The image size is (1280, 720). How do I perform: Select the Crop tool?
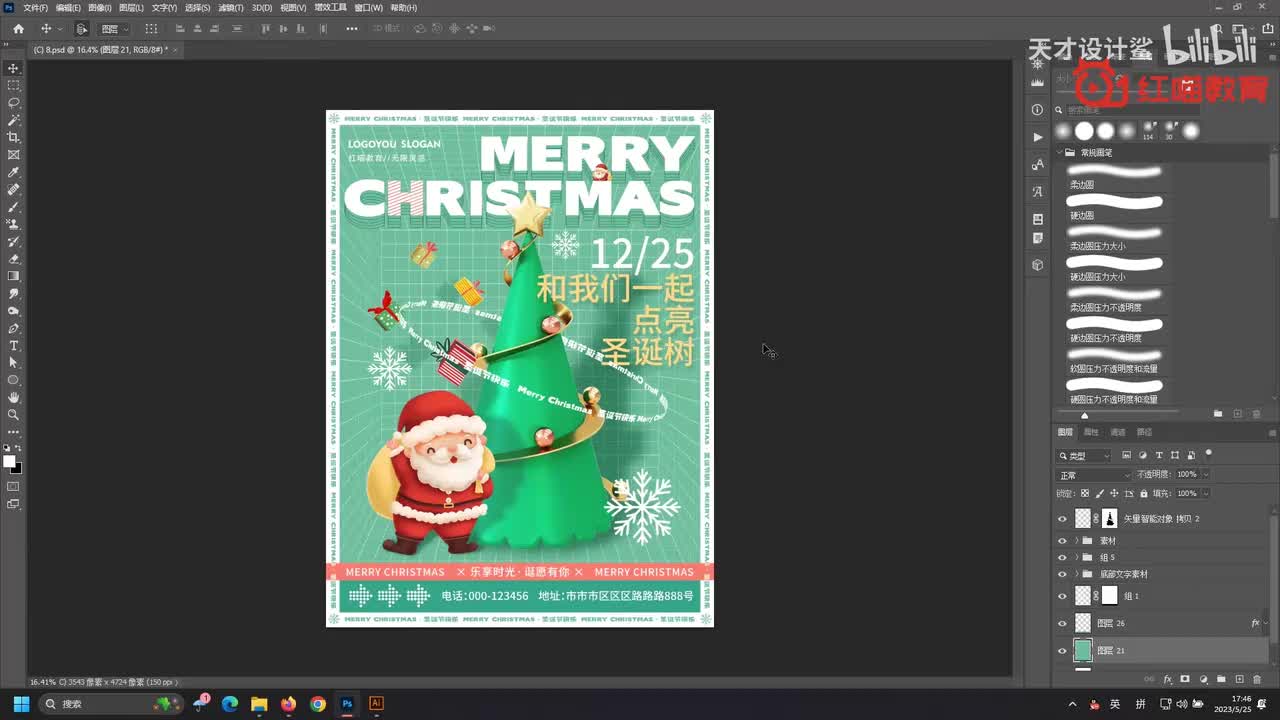click(x=14, y=137)
